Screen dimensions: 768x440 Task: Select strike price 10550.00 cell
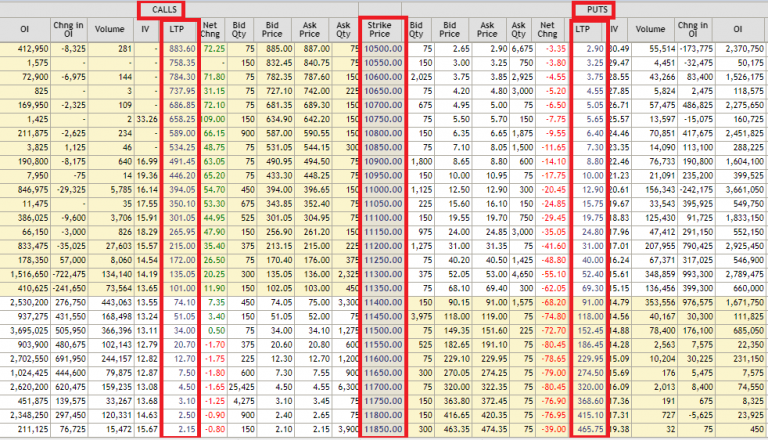pos(383,63)
